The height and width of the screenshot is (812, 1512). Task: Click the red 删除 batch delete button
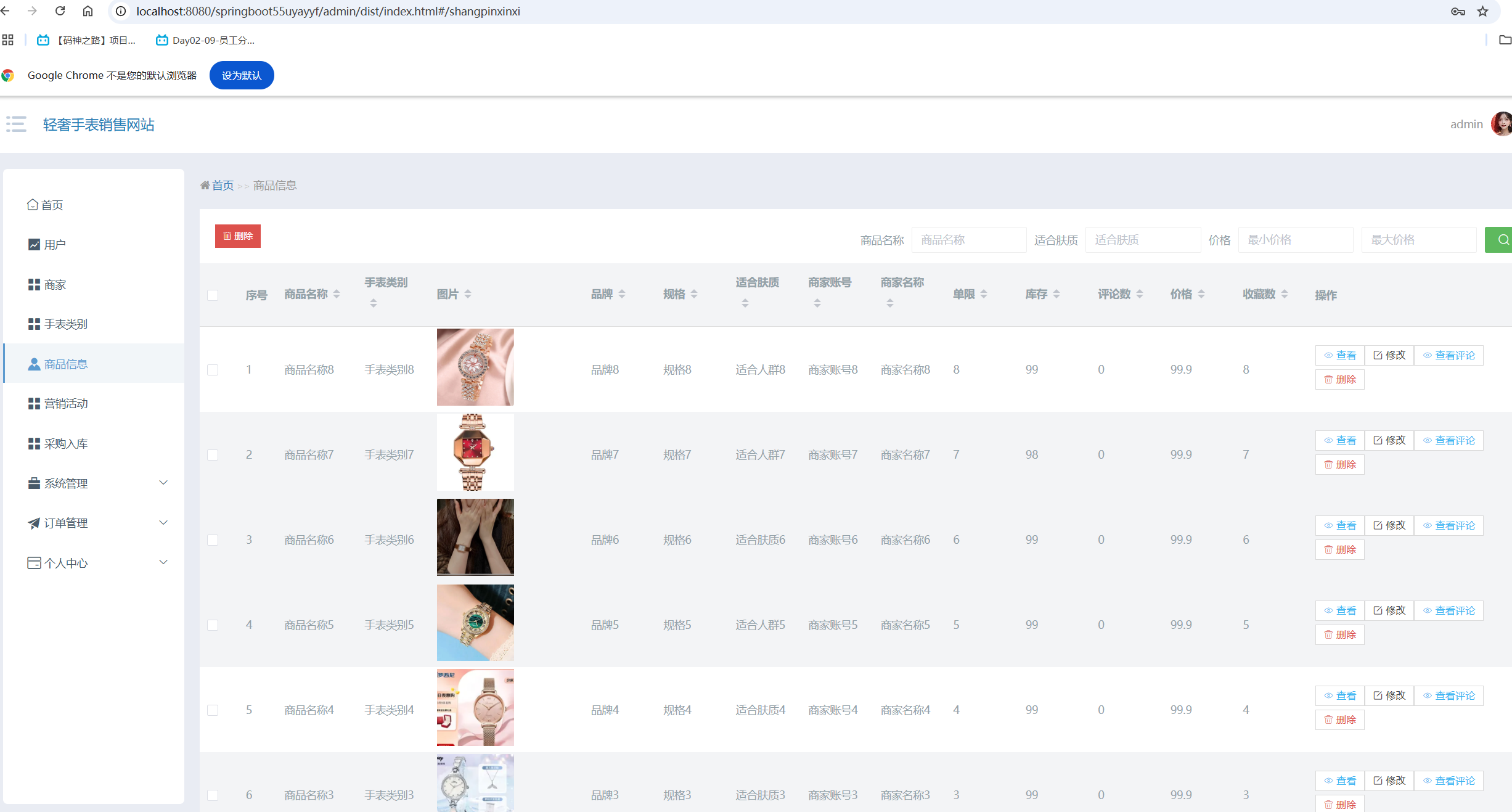click(238, 236)
